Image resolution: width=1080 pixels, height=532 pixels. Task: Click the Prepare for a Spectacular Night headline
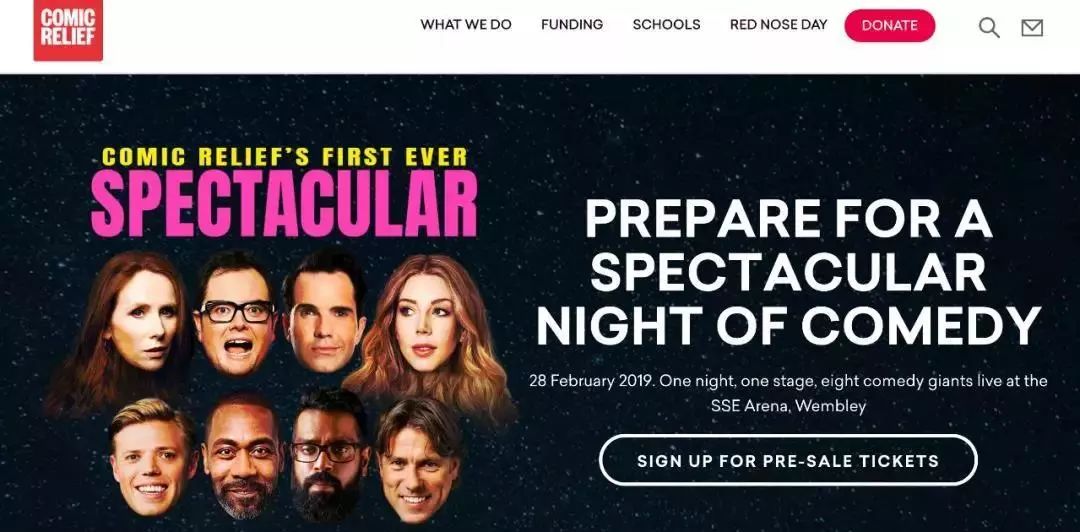pos(788,273)
